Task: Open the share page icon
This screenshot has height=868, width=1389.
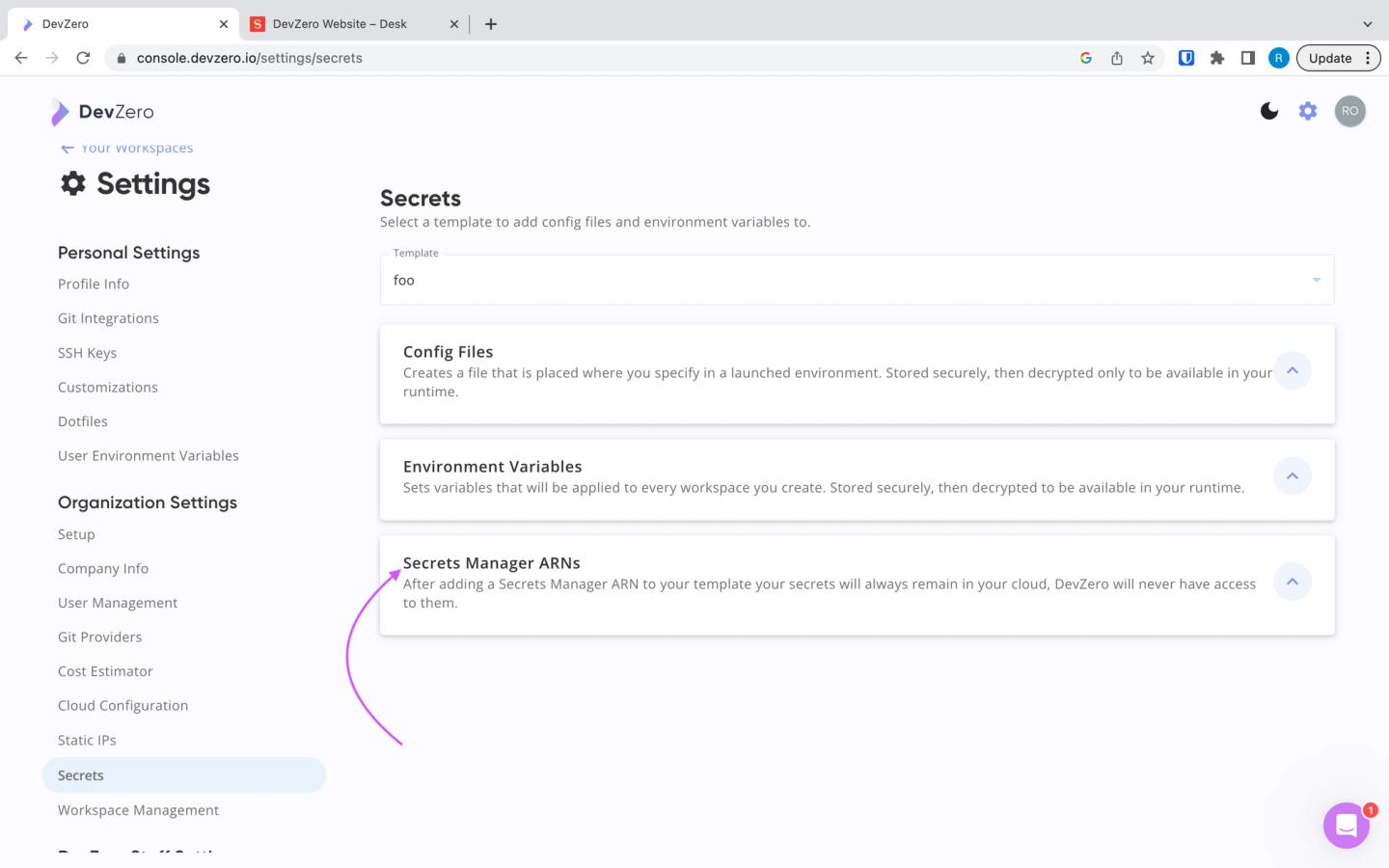Action: pos(1117,58)
